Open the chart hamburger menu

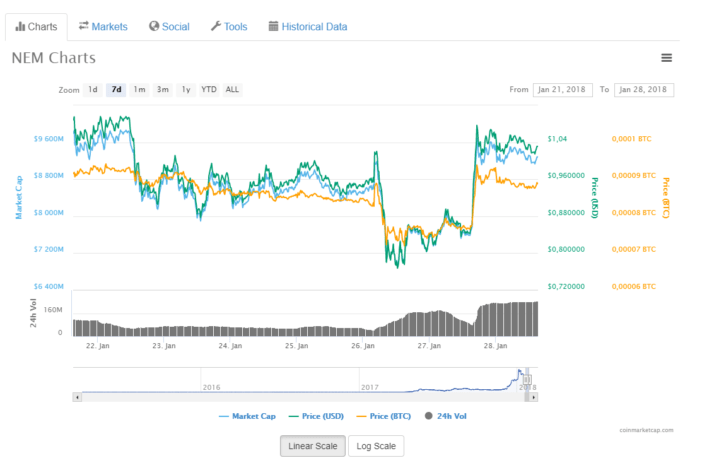(666, 58)
